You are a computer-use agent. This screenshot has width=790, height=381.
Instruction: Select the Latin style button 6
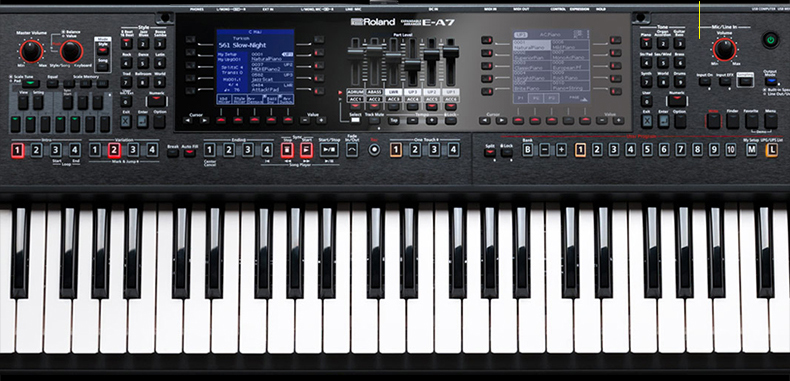click(160, 62)
